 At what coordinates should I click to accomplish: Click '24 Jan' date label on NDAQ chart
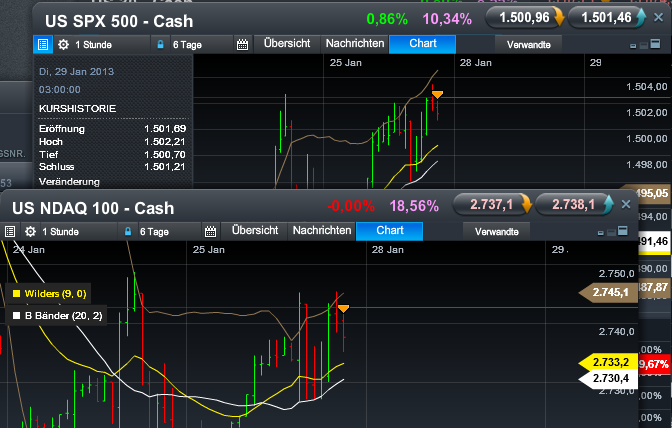29,250
